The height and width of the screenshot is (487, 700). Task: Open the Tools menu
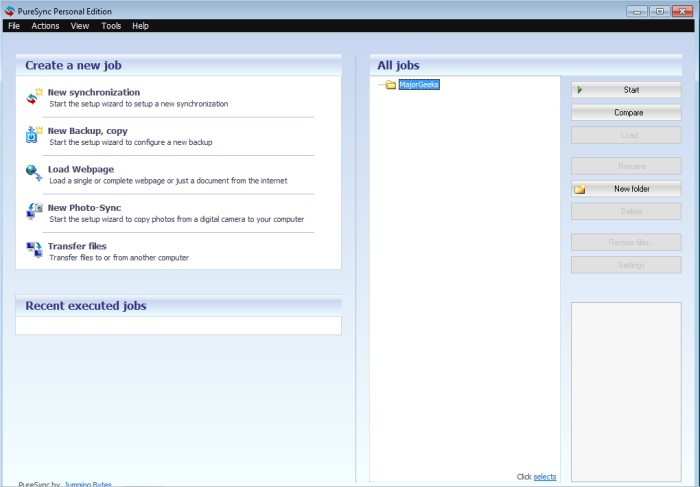click(x=111, y=26)
